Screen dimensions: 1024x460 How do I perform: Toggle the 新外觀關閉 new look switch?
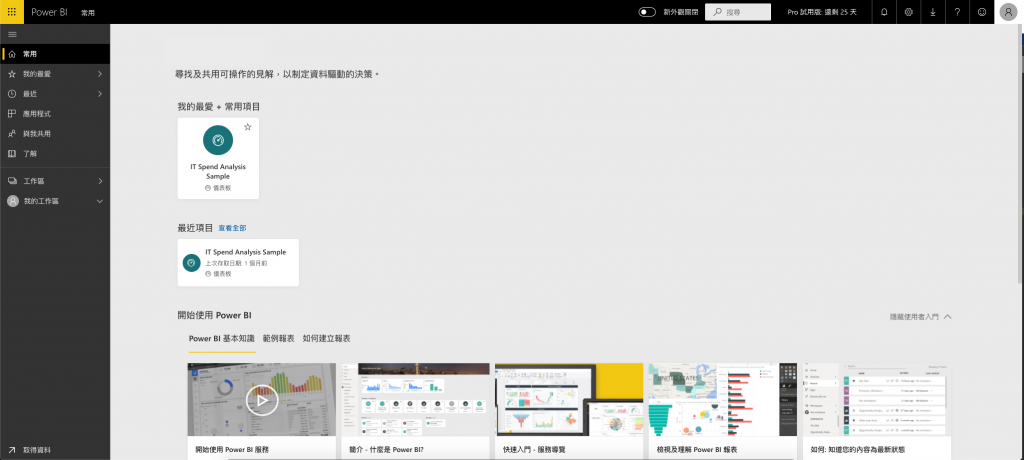coord(647,12)
